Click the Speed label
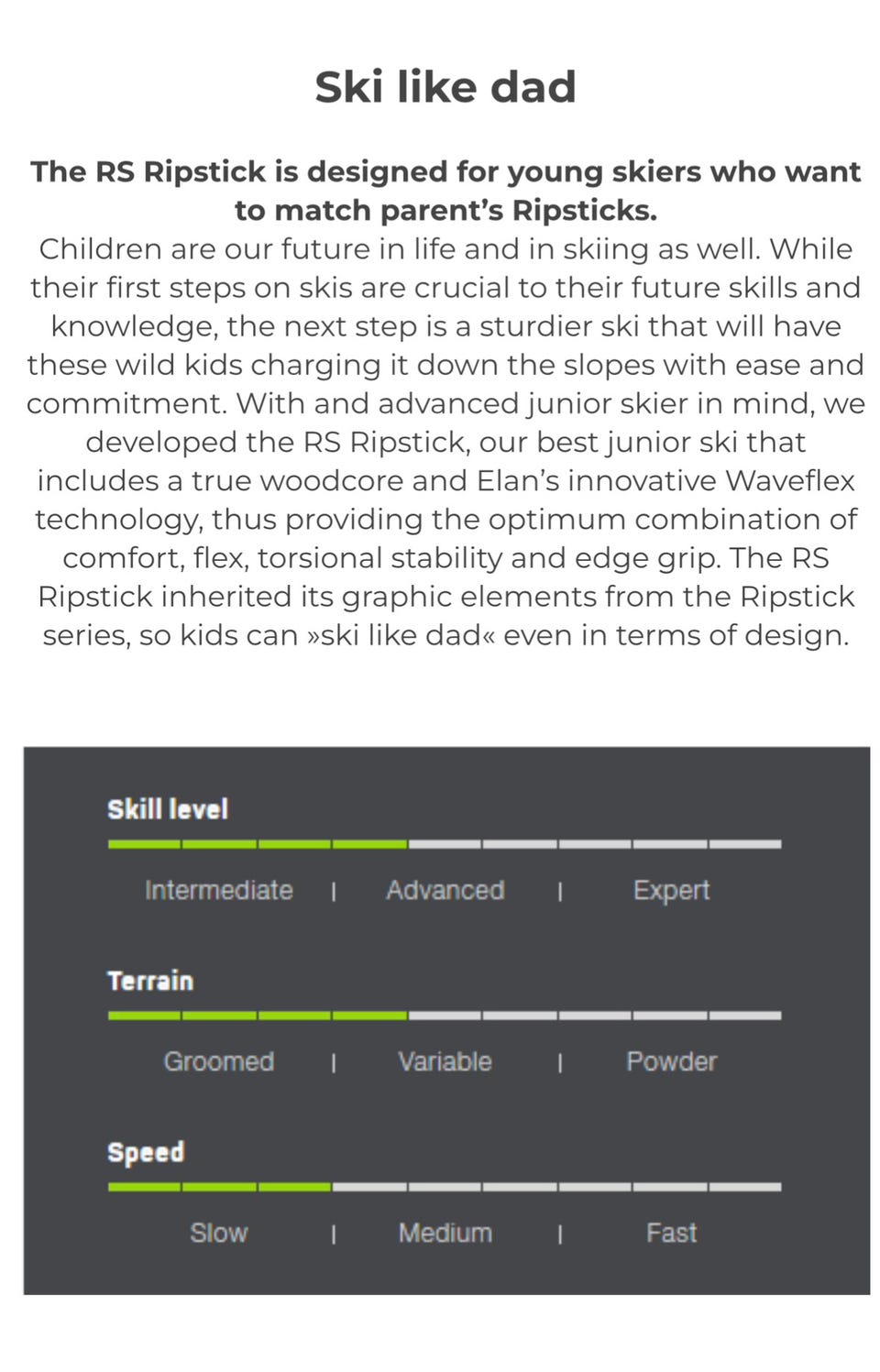The width and height of the screenshot is (880, 1372). tap(146, 1152)
